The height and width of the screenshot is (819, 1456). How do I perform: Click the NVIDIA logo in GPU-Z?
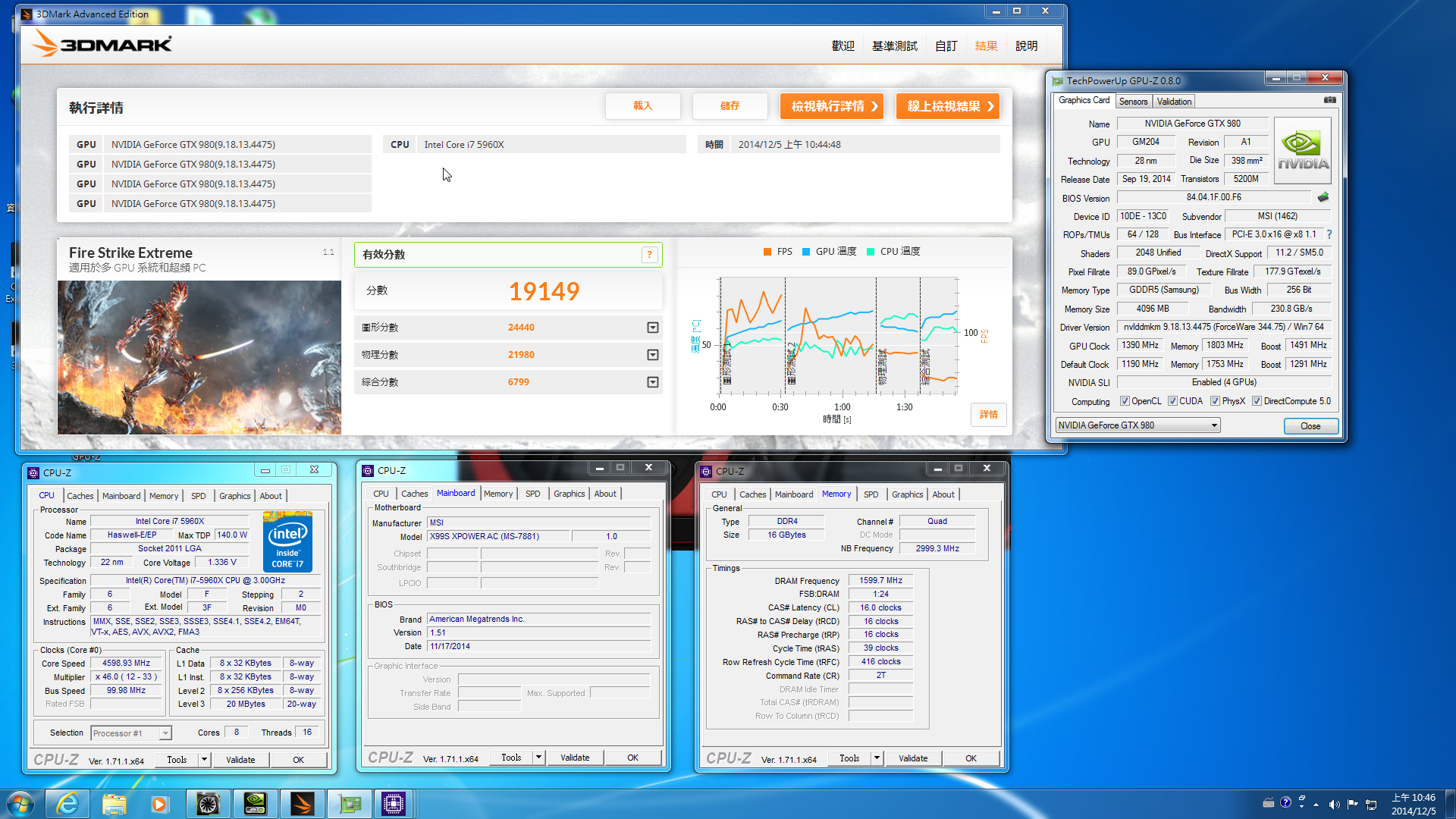point(1303,151)
